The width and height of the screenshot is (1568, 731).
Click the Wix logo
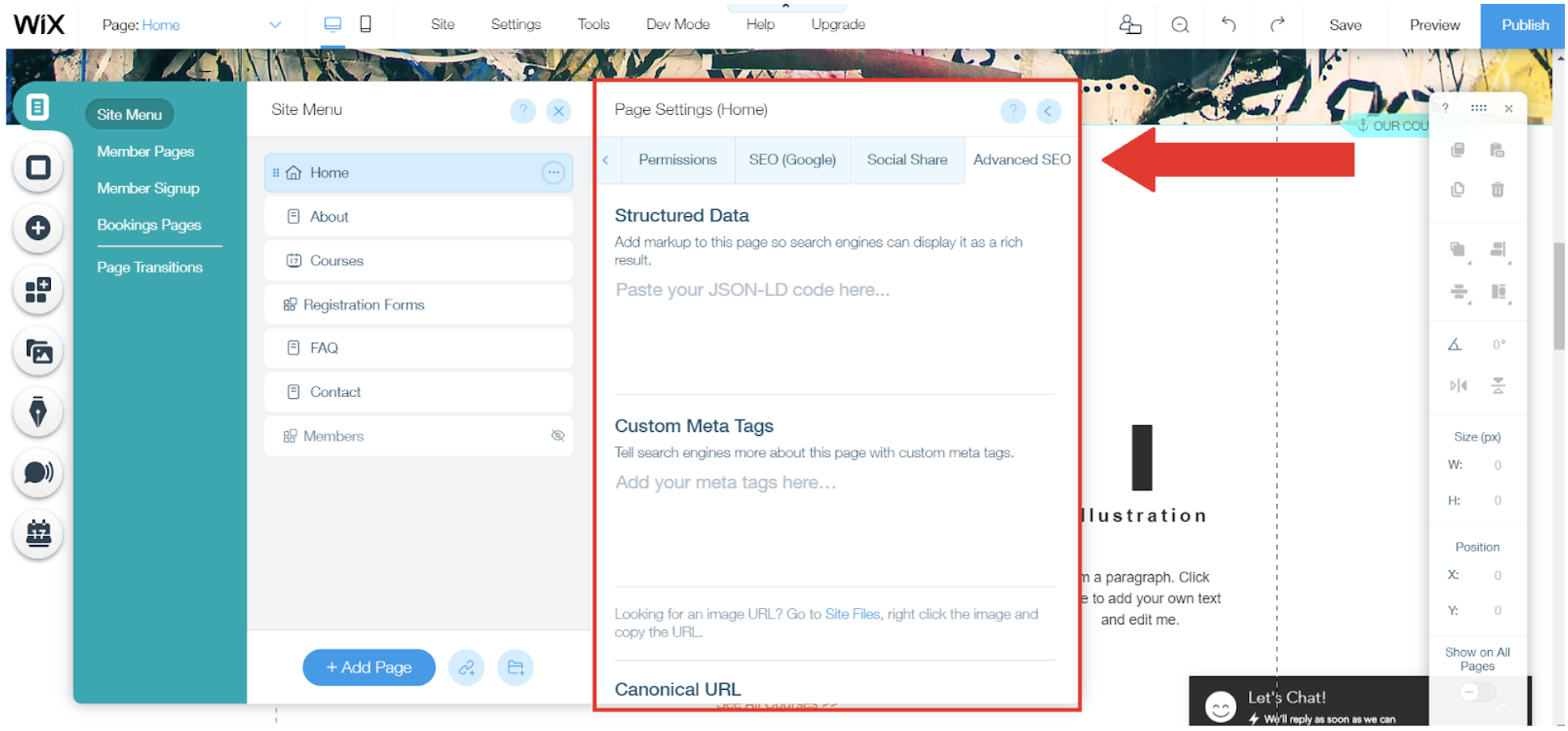click(39, 24)
